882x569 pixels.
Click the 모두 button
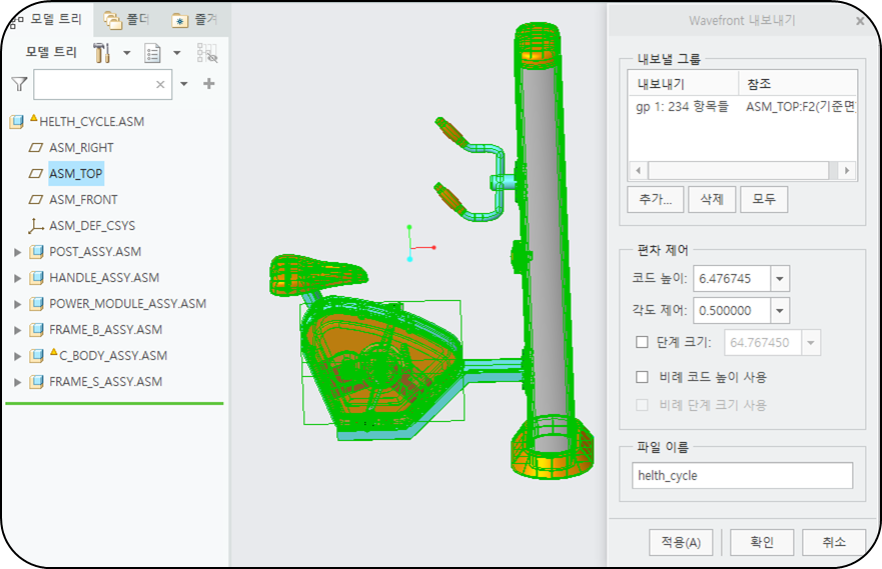[x=763, y=199]
